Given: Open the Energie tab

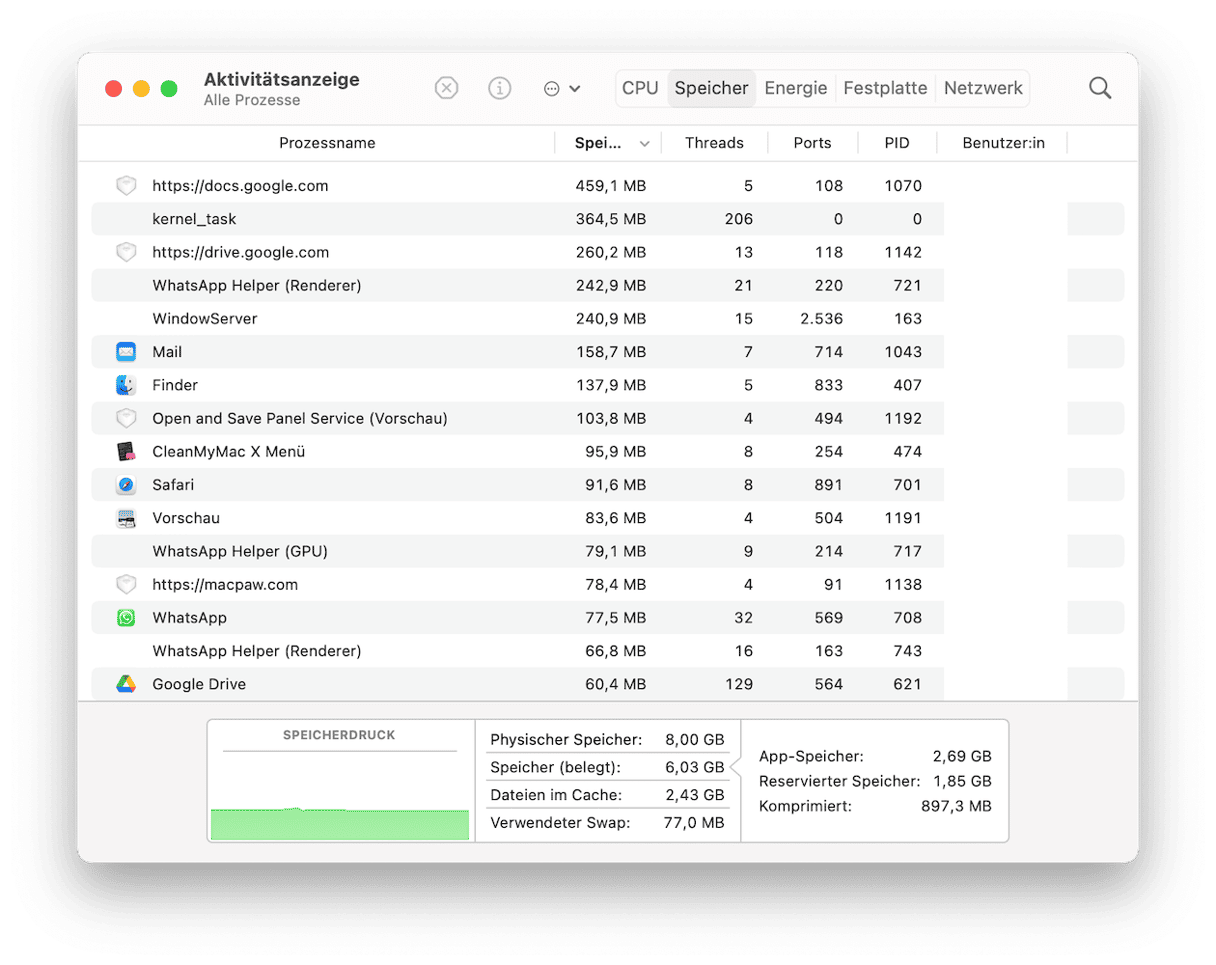Looking at the screenshot, I should [796, 88].
